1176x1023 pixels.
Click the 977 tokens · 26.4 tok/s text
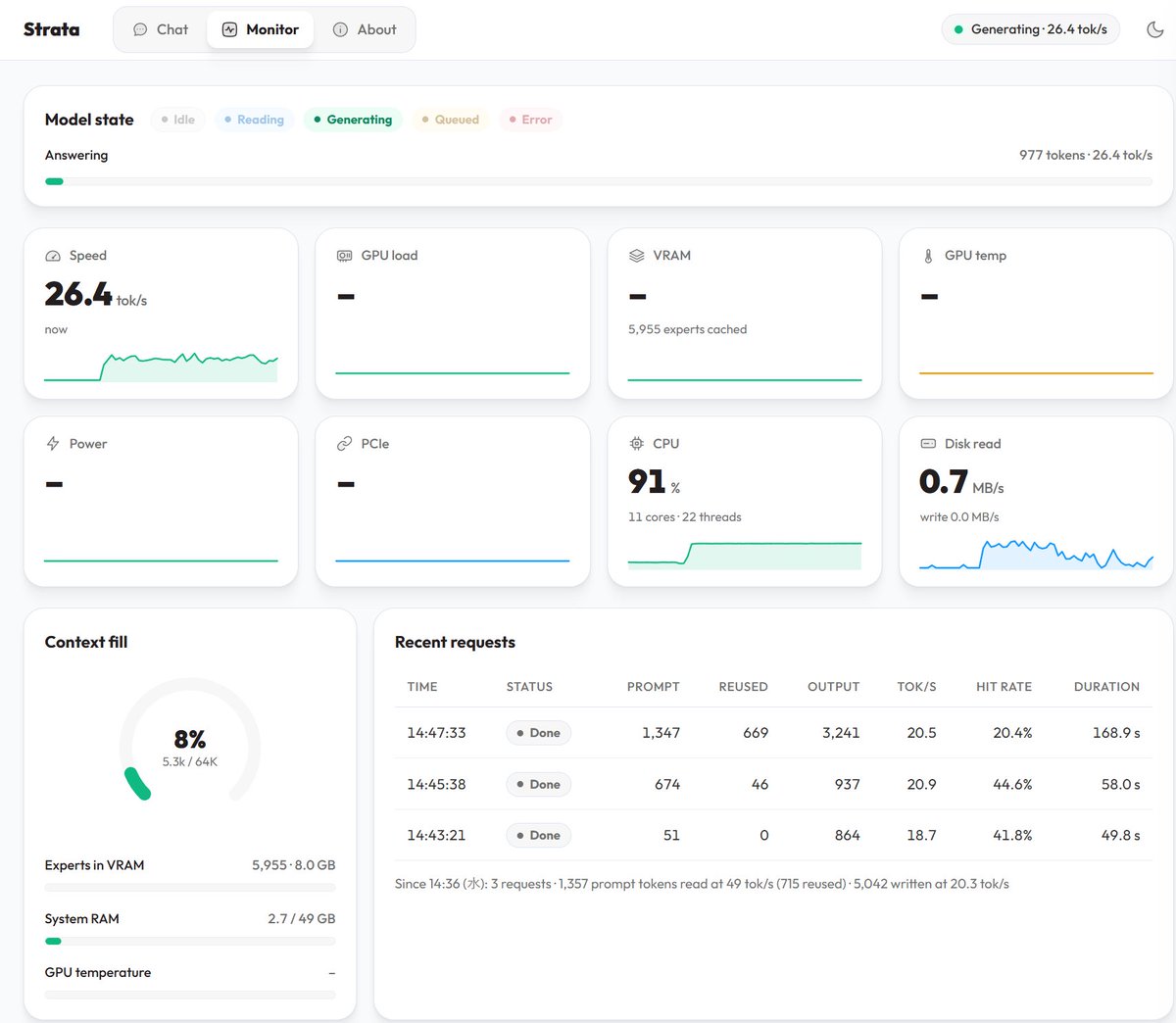coord(1086,155)
